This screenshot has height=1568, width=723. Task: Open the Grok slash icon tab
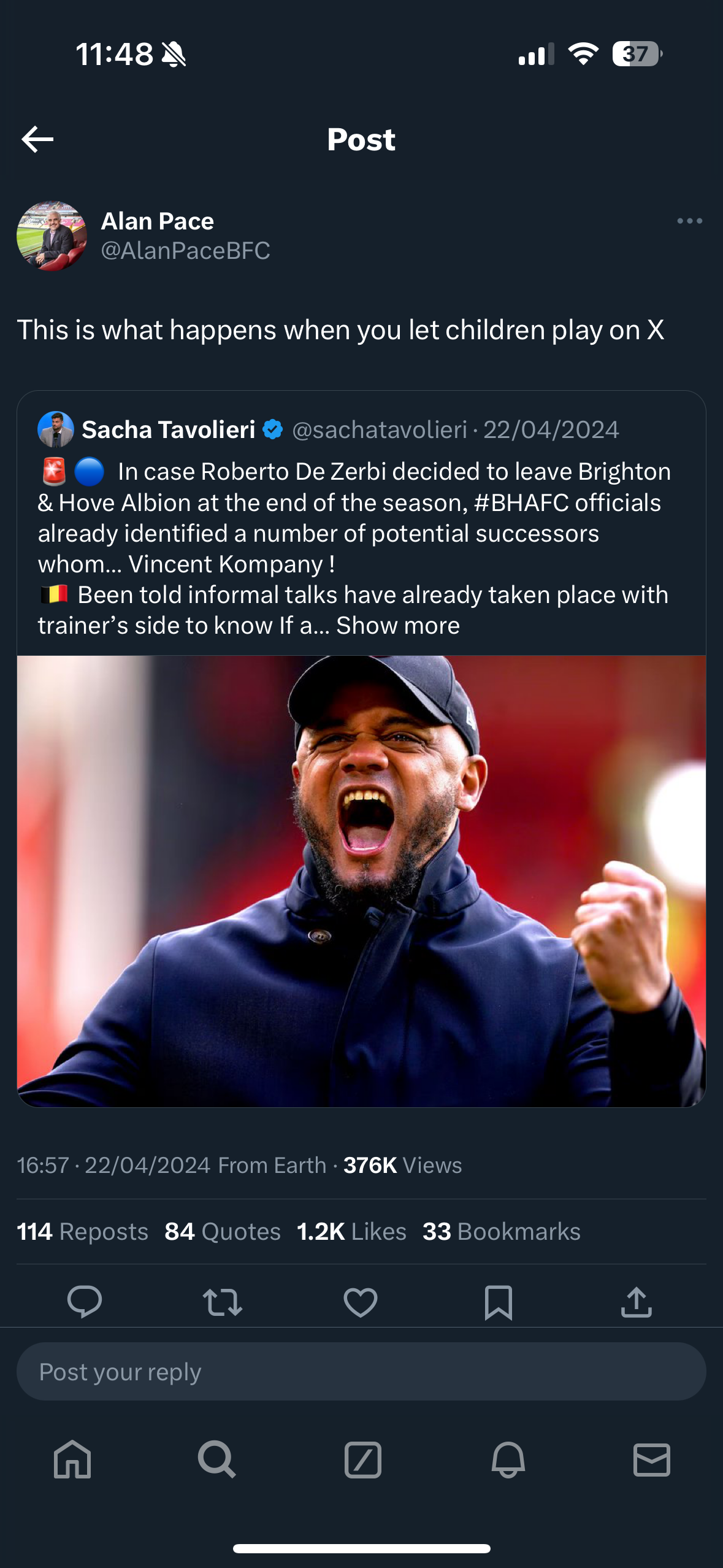pyautogui.click(x=362, y=1459)
